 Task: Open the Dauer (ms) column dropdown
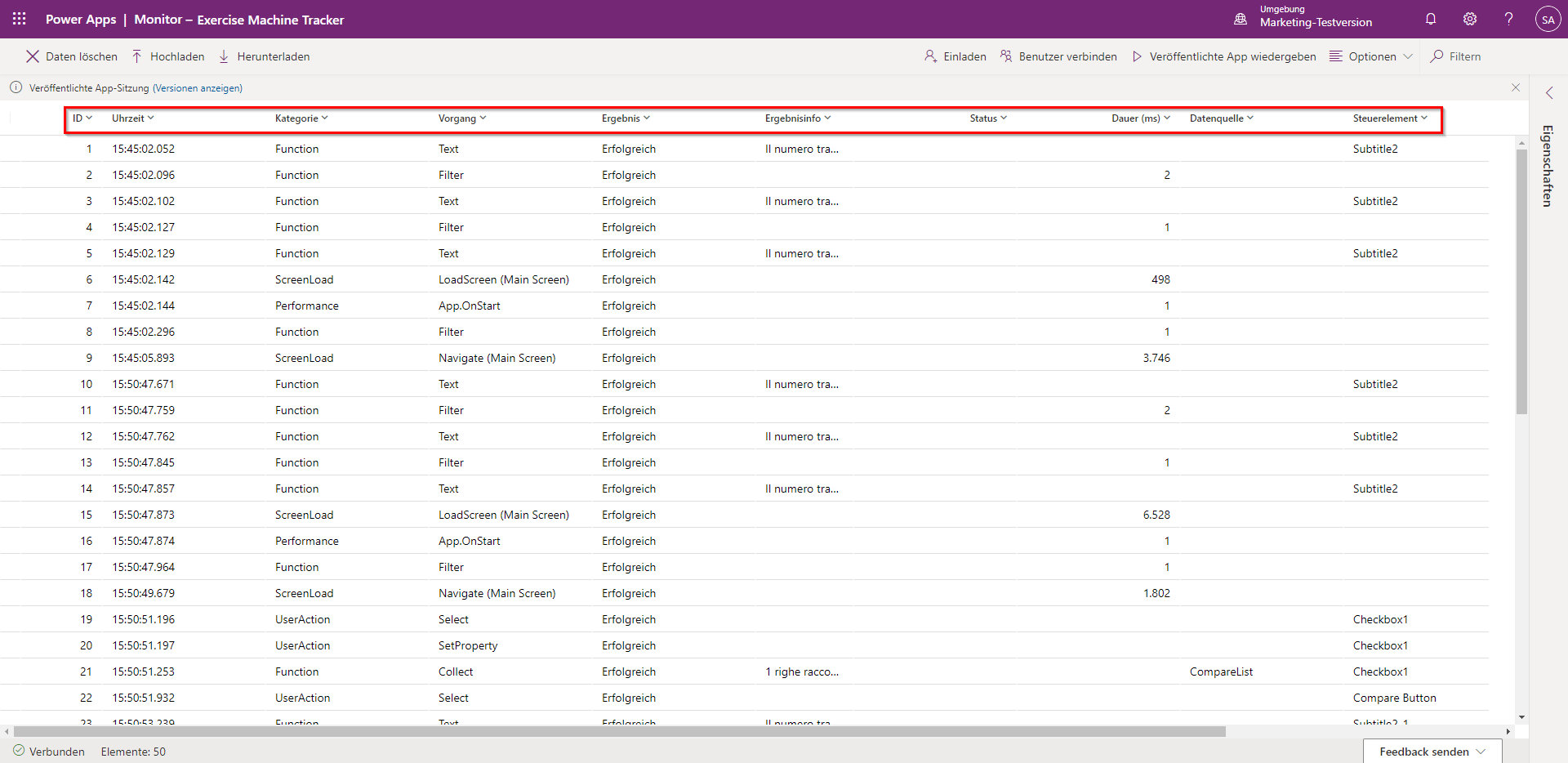1140,118
